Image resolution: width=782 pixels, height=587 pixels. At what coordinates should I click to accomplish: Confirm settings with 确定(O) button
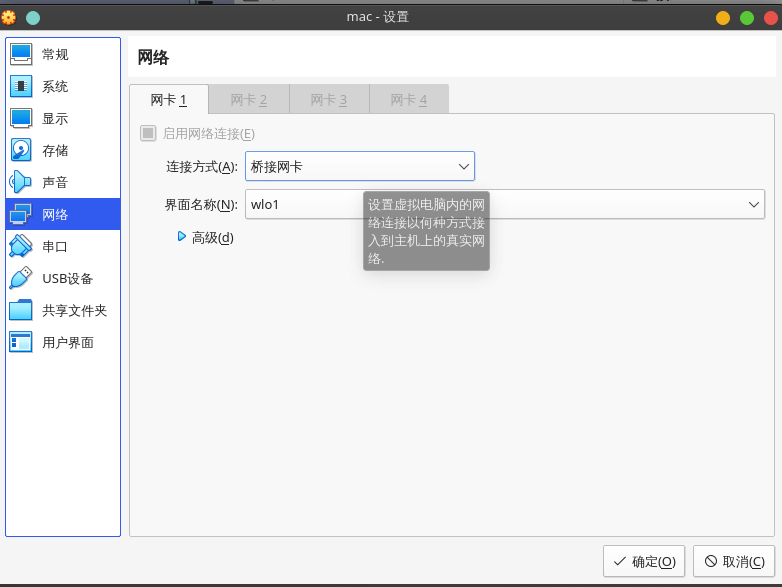tap(644, 562)
